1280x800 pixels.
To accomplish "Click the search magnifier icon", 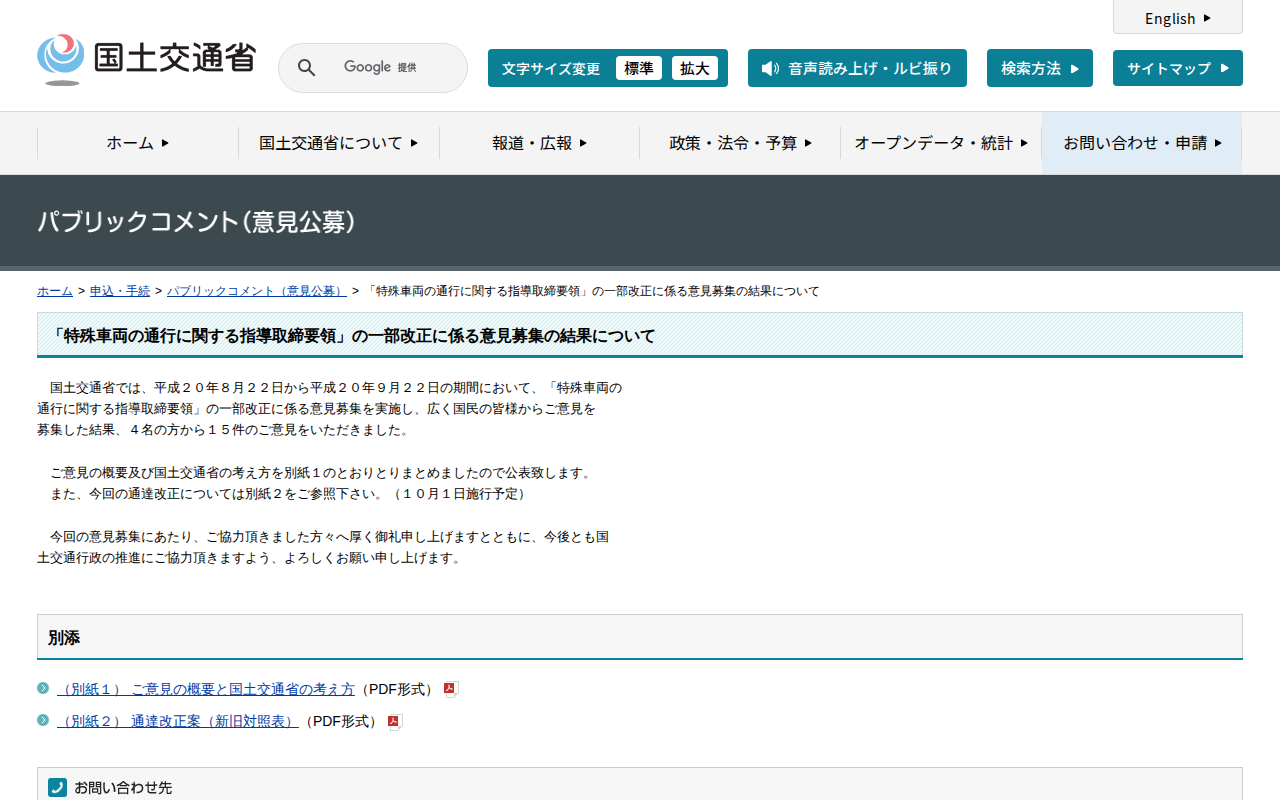I will click(307, 68).
